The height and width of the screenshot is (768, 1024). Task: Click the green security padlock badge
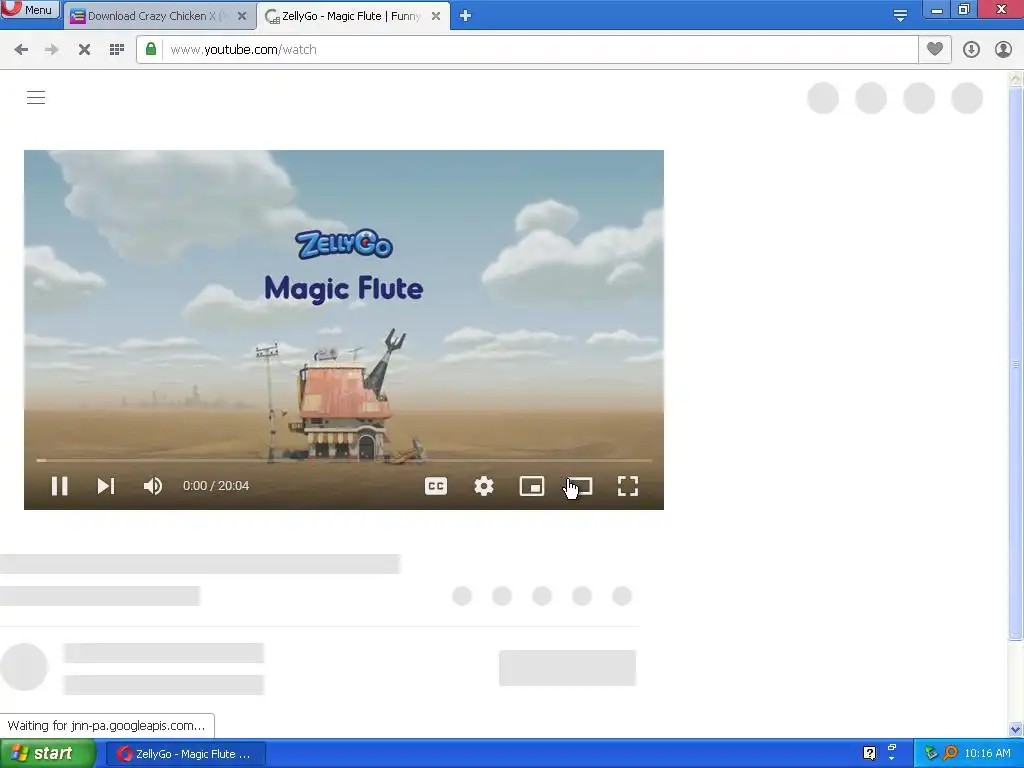tap(151, 49)
